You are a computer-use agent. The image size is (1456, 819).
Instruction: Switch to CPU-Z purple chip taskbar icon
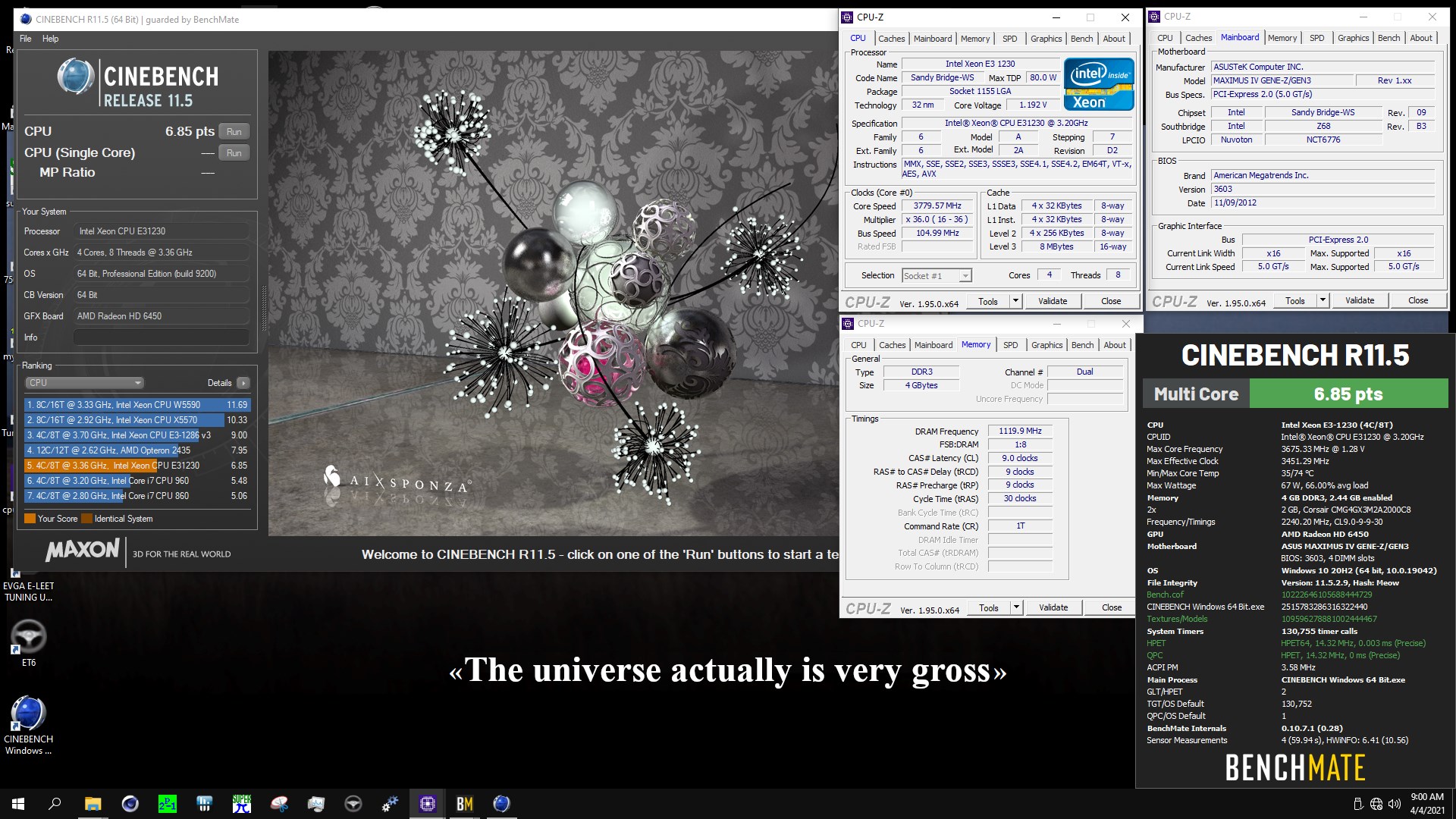click(428, 804)
